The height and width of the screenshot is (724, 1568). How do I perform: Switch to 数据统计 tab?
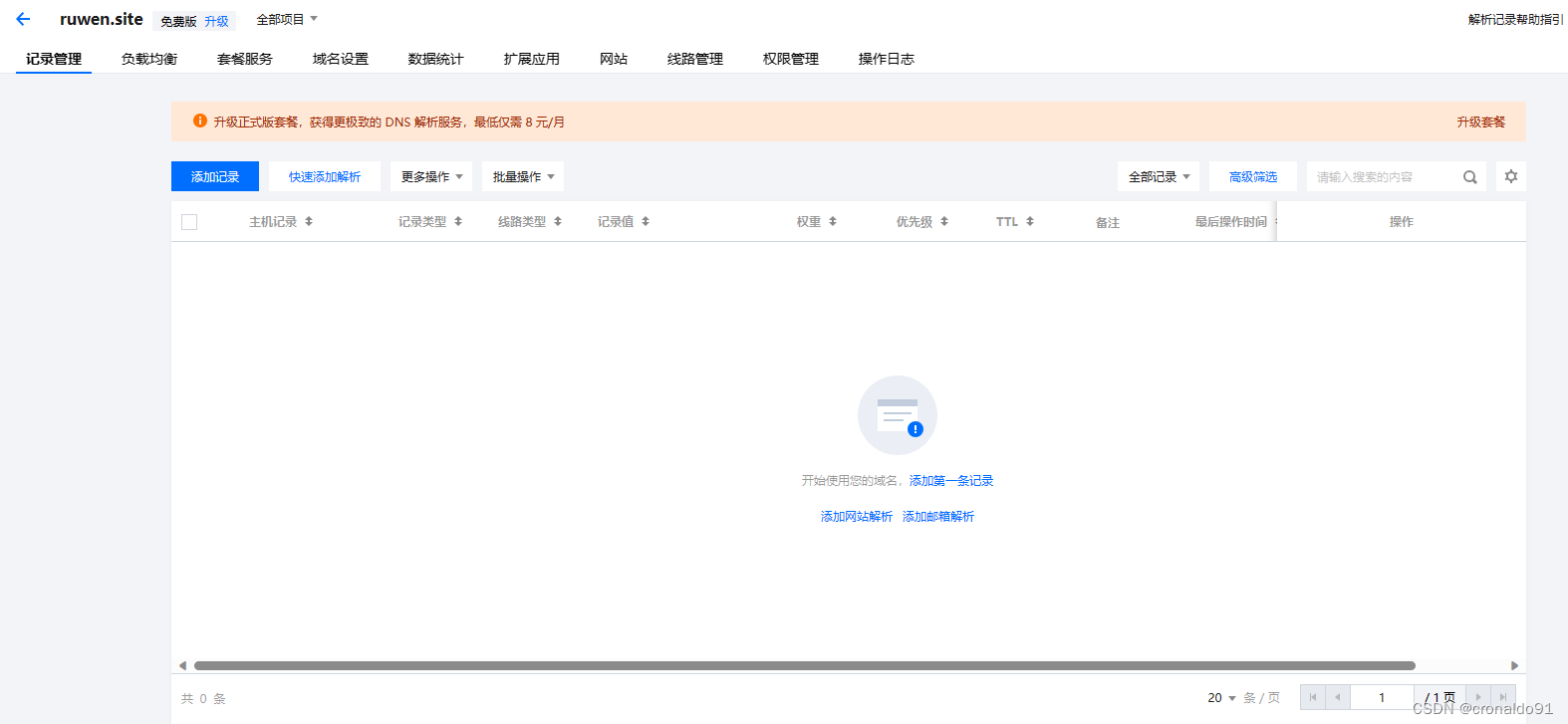(x=436, y=59)
